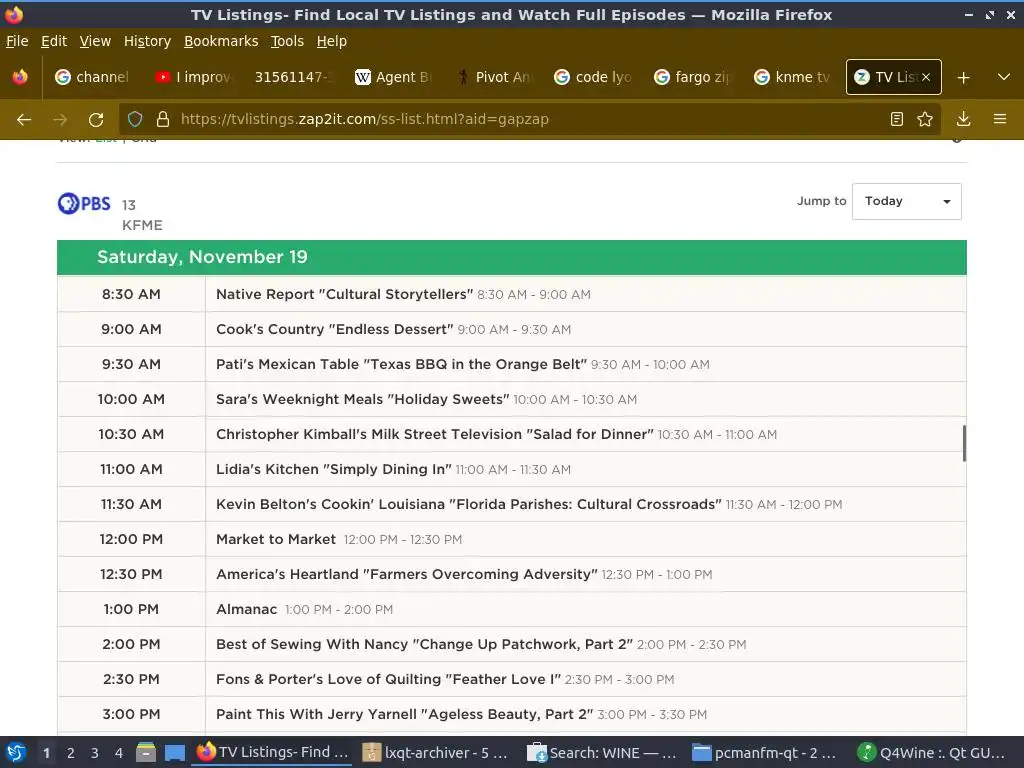Open the File menu
The width and height of the screenshot is (1024, 768).
(x=17, y=41)
